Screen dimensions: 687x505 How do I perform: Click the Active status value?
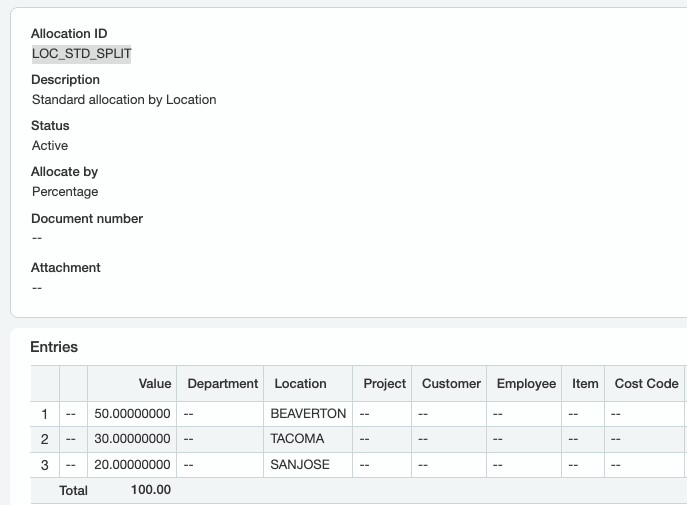[50, 146]
